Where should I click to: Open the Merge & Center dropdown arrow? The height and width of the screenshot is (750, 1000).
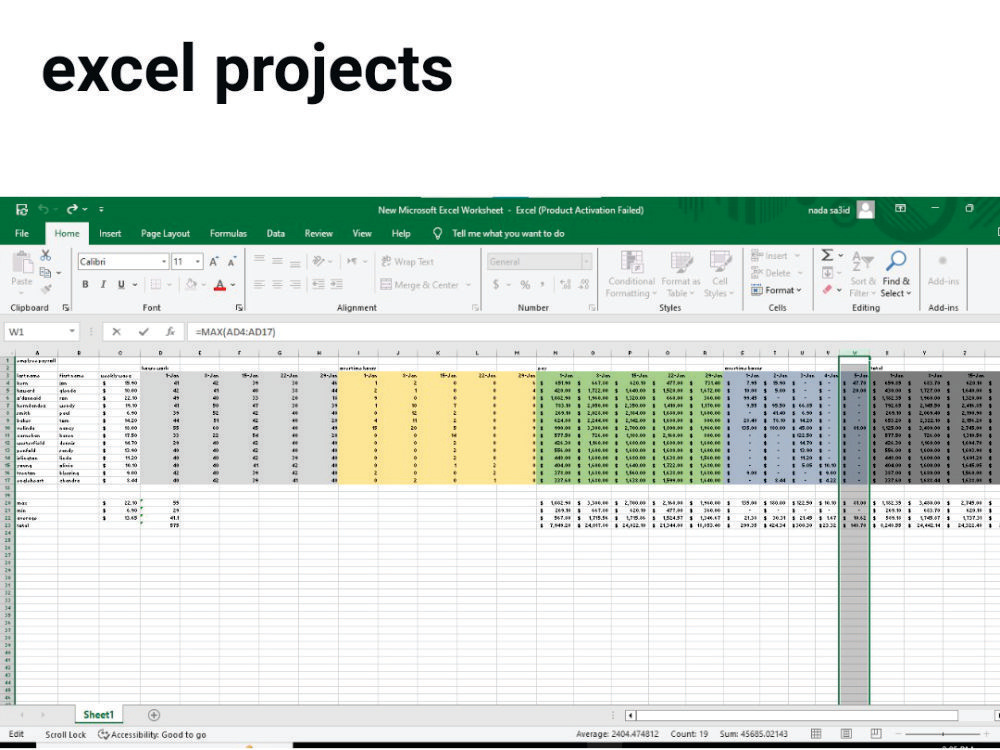[x=469, y=285]
